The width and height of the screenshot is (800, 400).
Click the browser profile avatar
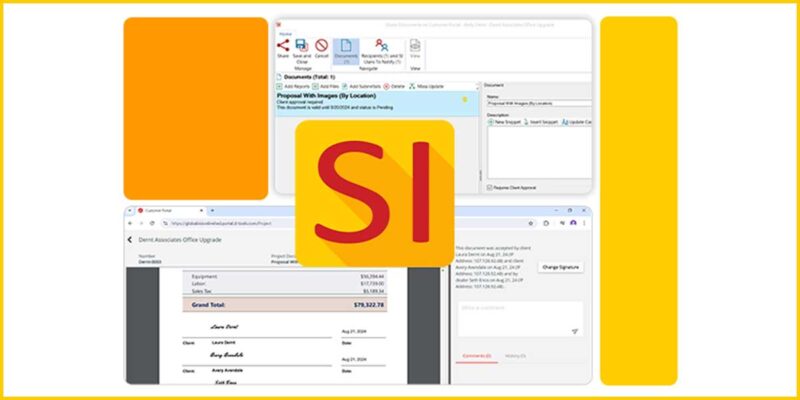pyautogui.click(x=573, y=223)
